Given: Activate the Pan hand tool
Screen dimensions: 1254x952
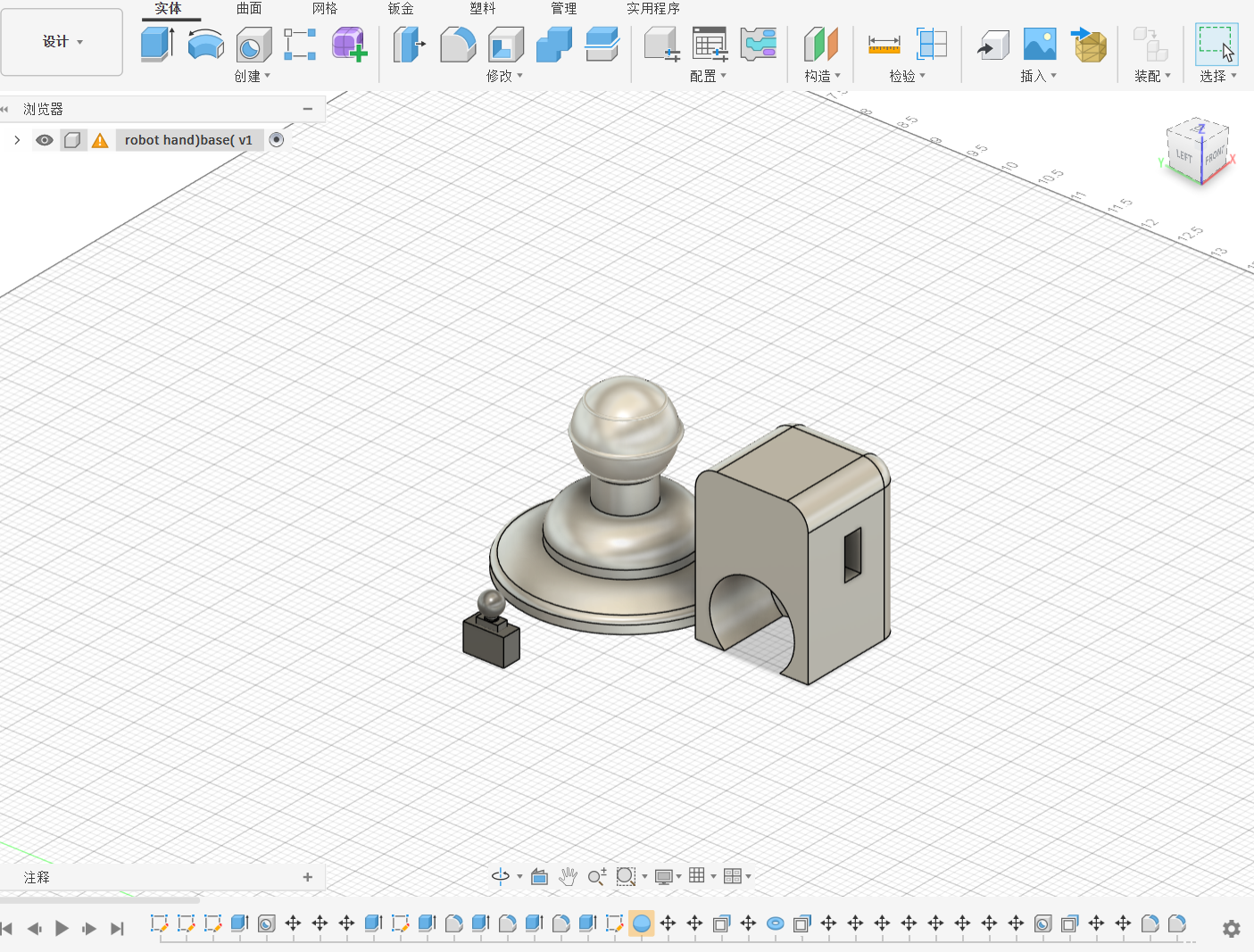Looking at the screenshot, I should [568, 876].
